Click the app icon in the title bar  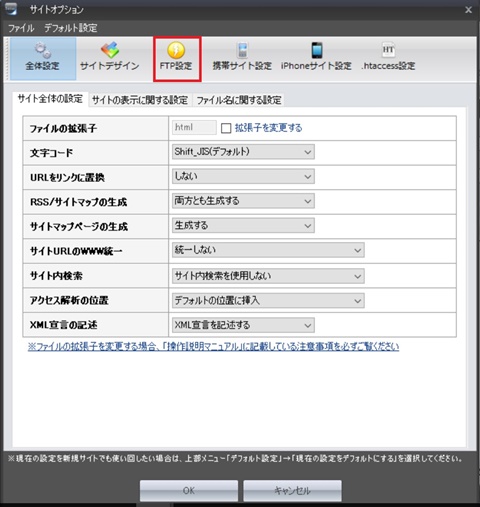(x=11, y=9)
